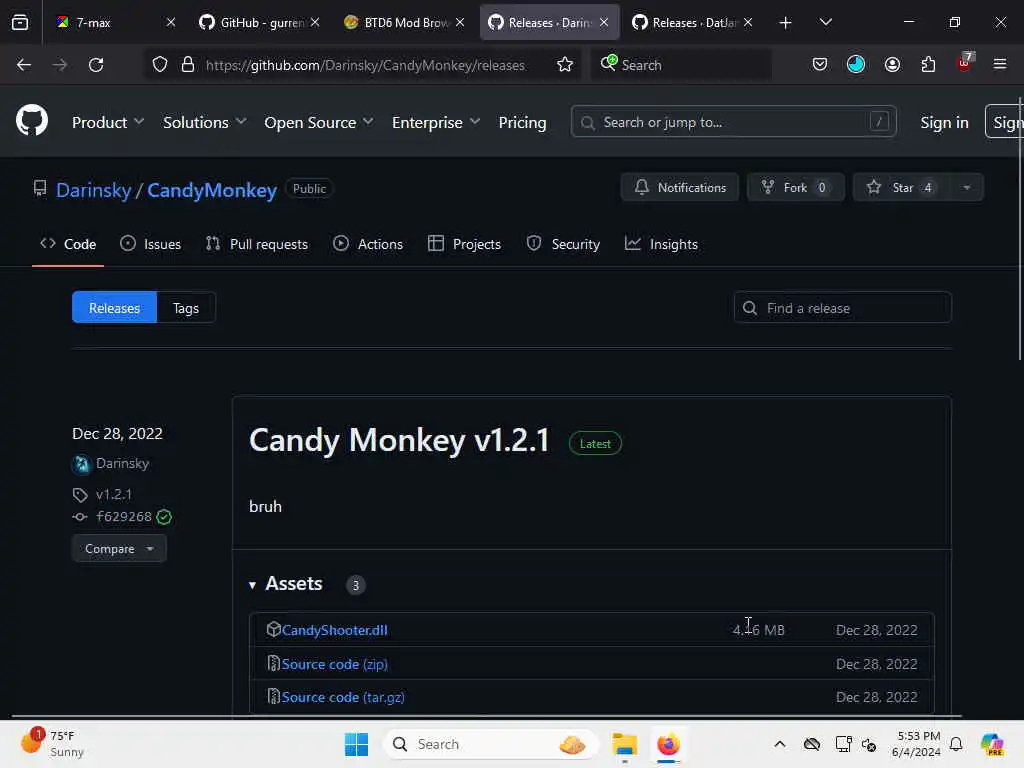Click the GitHub logo home icon

(31, 121)
